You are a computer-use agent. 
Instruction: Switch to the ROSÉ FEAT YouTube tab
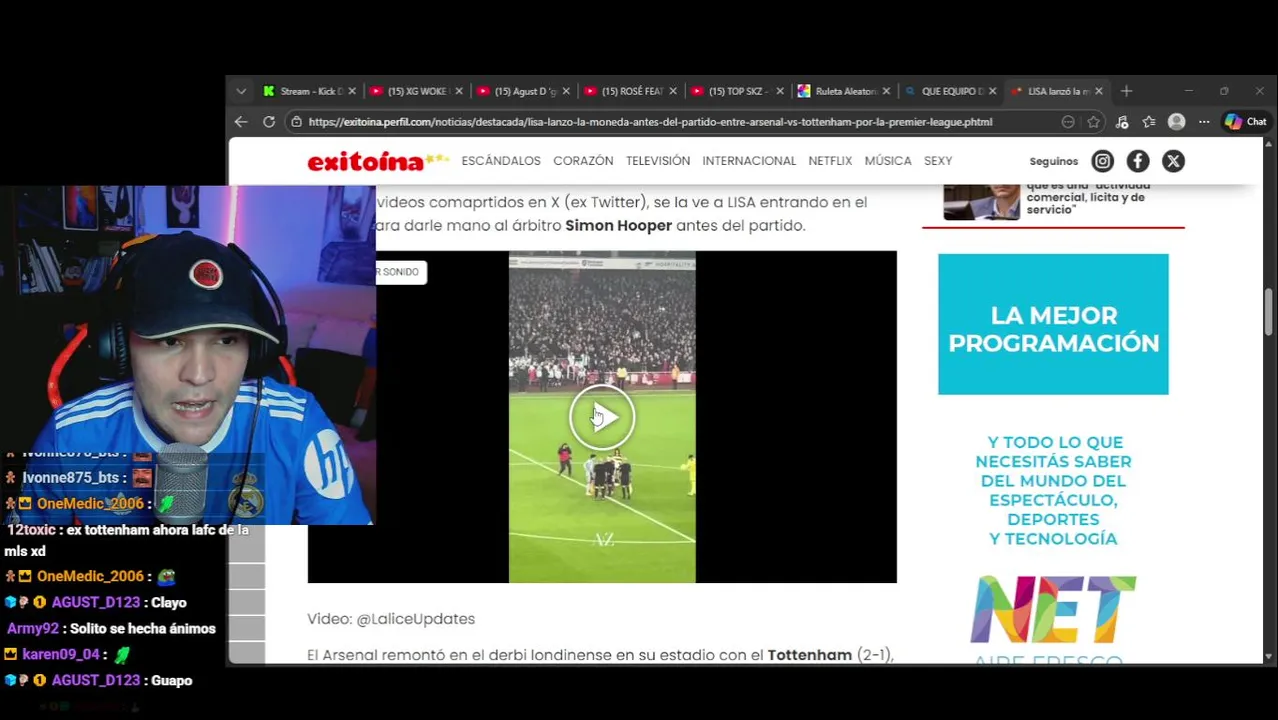623,91
